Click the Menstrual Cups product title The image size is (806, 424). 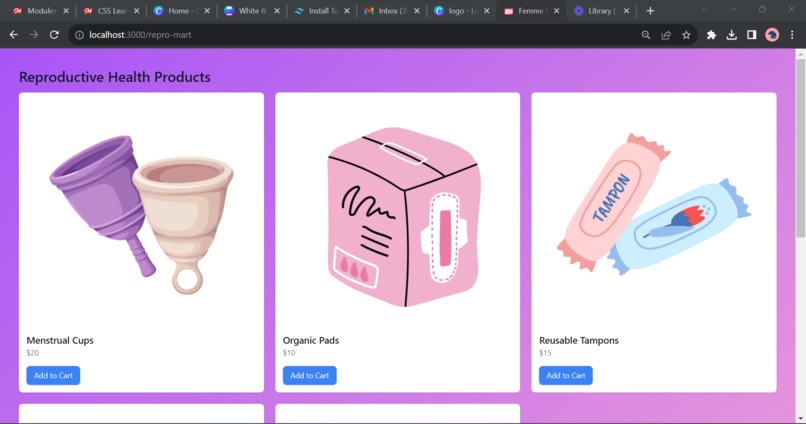[60, 340]
